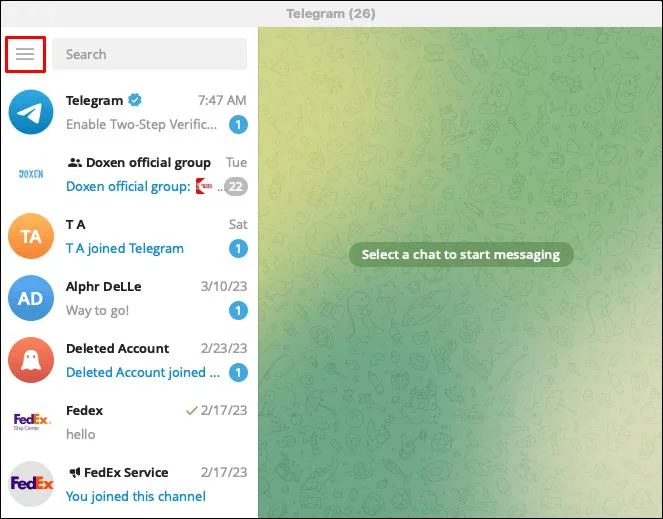This screenshot has height=519, width=663.
Task: Click the unread badge on Telegram chat
Action: [x=238, y=125]
